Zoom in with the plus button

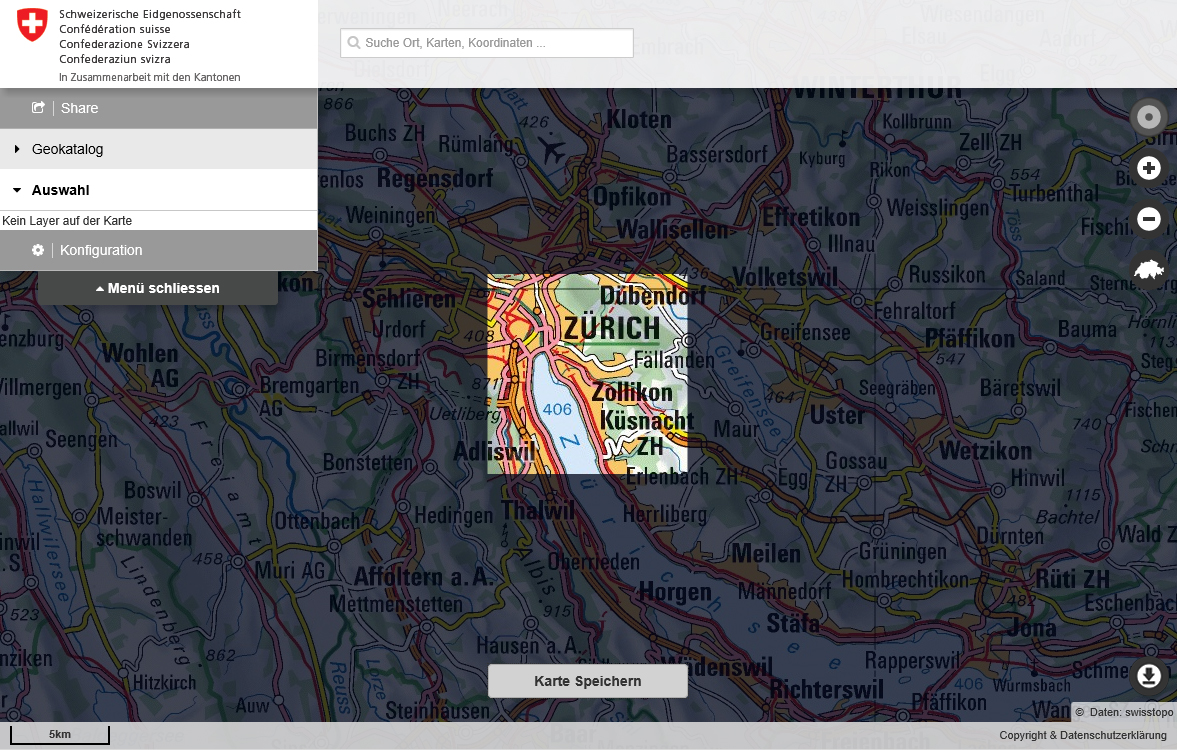tap(1148, 168)
